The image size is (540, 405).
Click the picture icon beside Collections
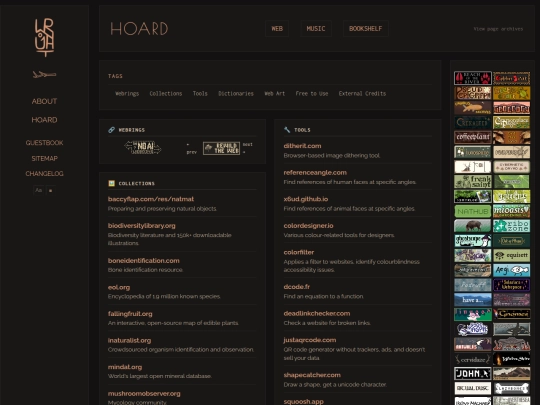tap(112, 183)
